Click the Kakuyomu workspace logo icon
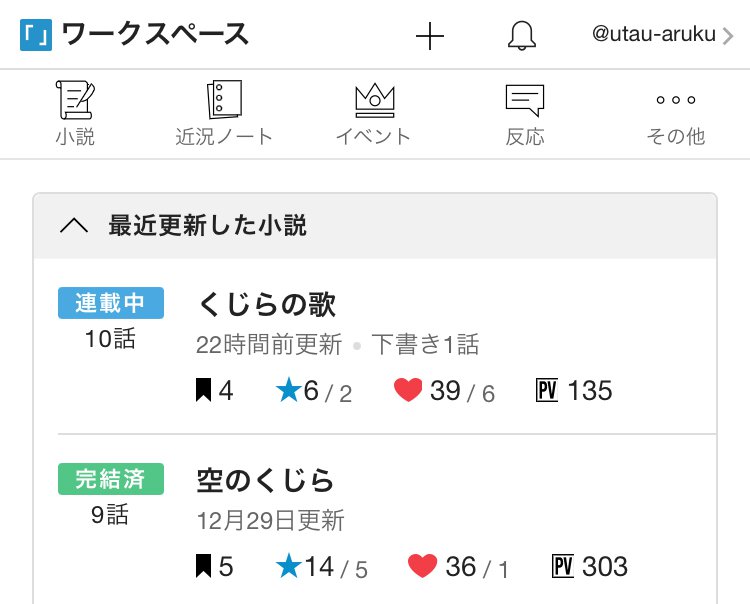Screen dimensions: 750x604 click(x=36, y=35)
